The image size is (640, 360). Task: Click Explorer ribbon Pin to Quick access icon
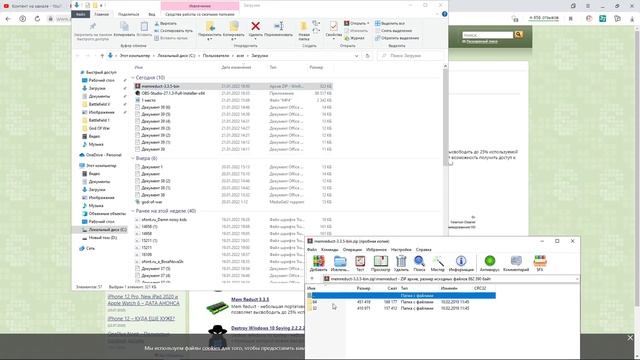coord(93,27)
